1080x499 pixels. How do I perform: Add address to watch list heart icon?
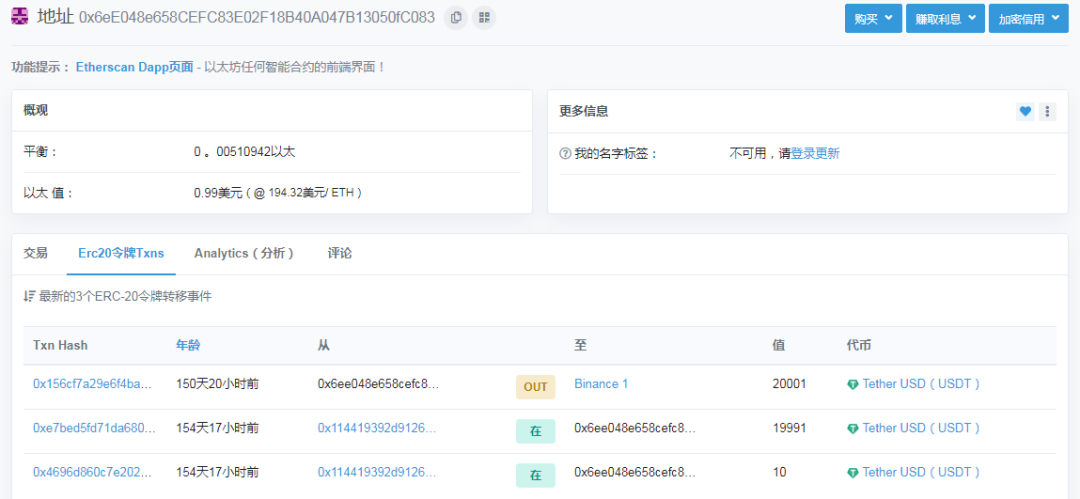point(1026,111)
